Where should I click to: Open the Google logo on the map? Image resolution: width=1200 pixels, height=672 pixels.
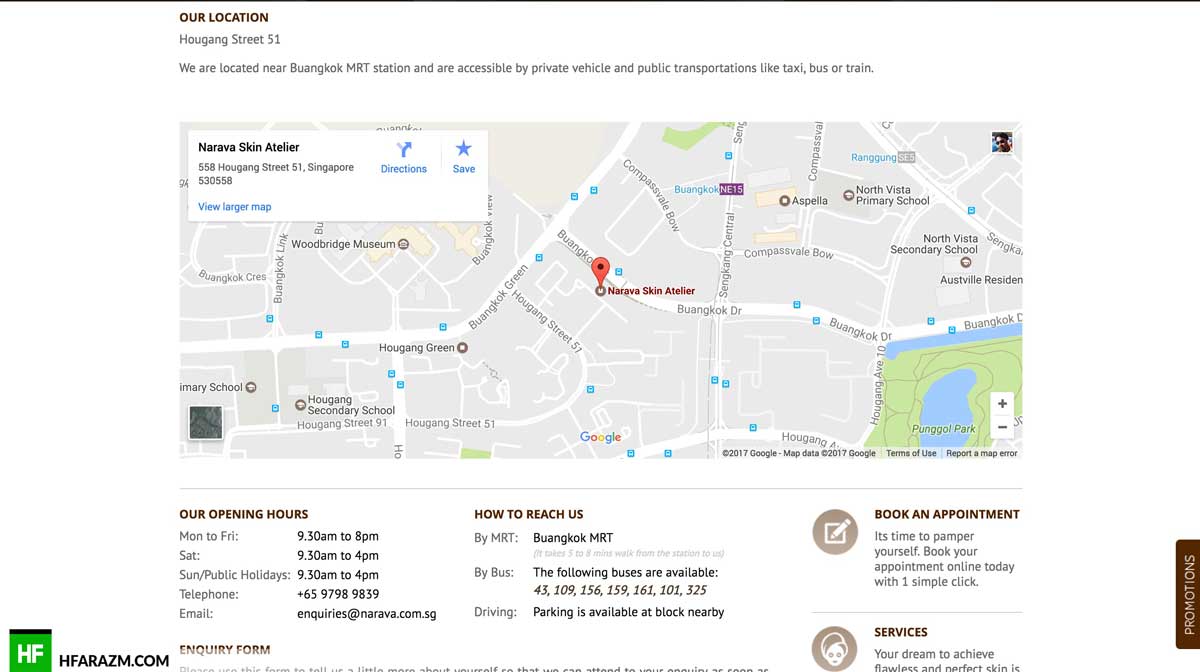[600, 437]
